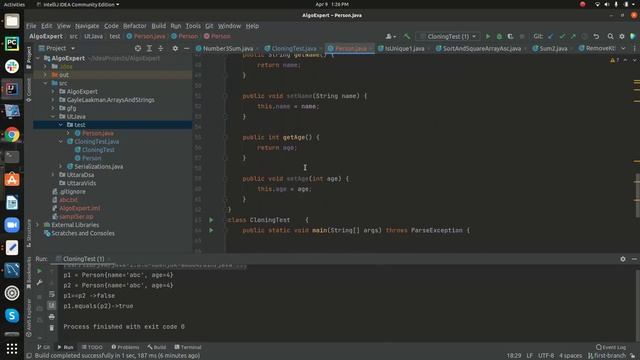
Task: Clear console with trash icon
Action: tap(52, 328)
